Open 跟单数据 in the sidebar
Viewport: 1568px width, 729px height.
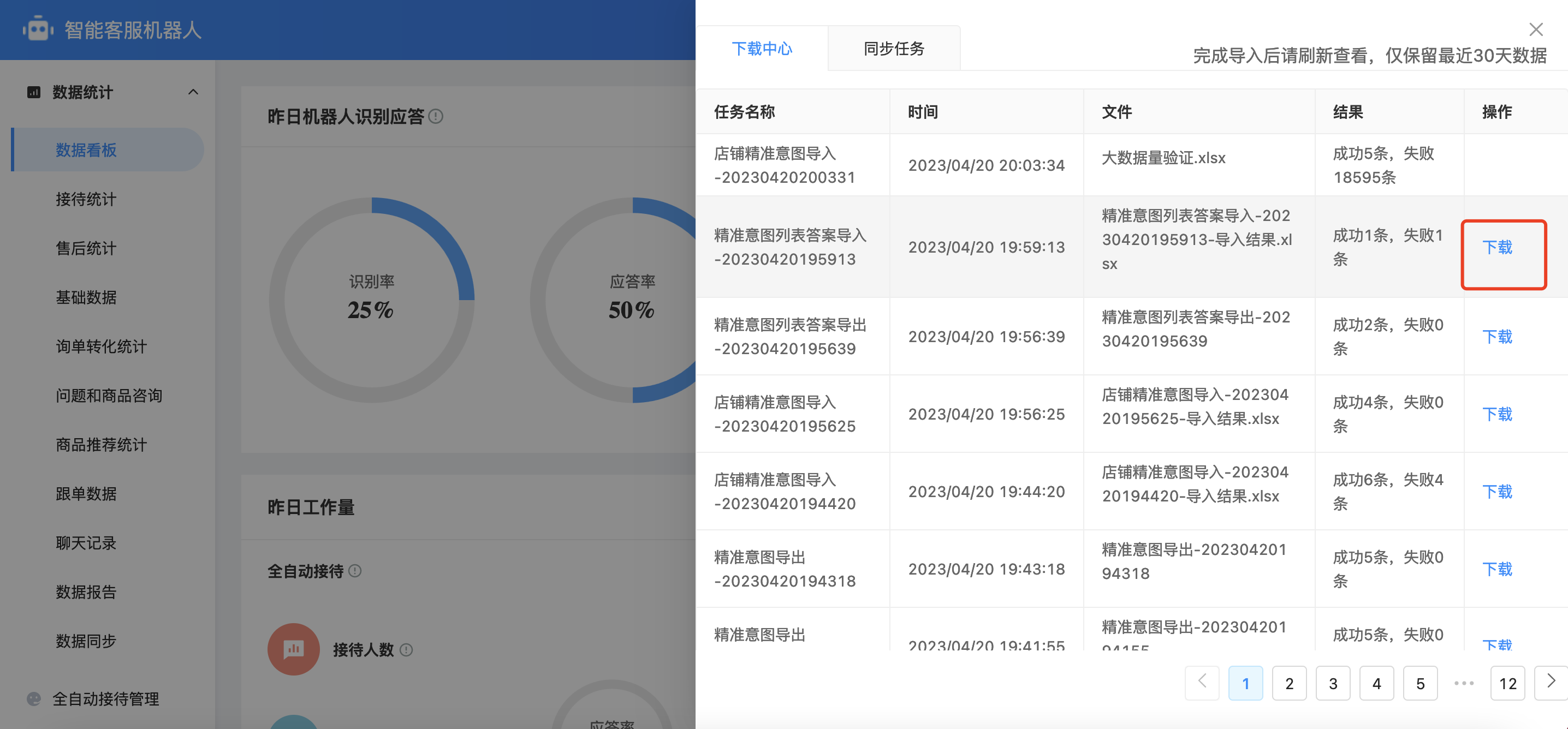click(86, 493)
